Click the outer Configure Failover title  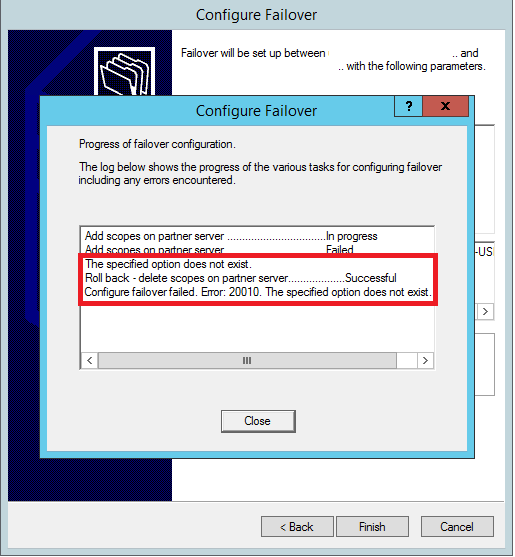tap(256, 15)
